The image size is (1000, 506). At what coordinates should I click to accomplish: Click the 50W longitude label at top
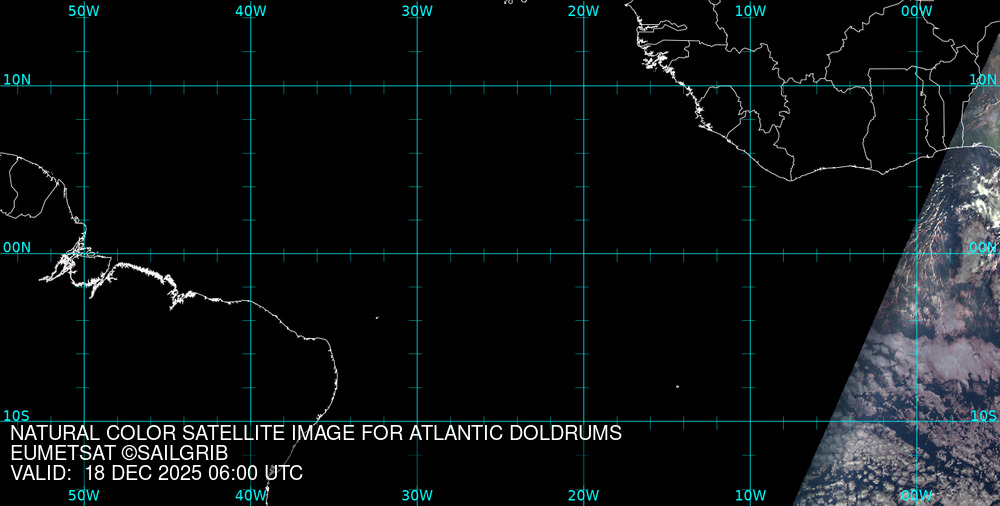84,11
